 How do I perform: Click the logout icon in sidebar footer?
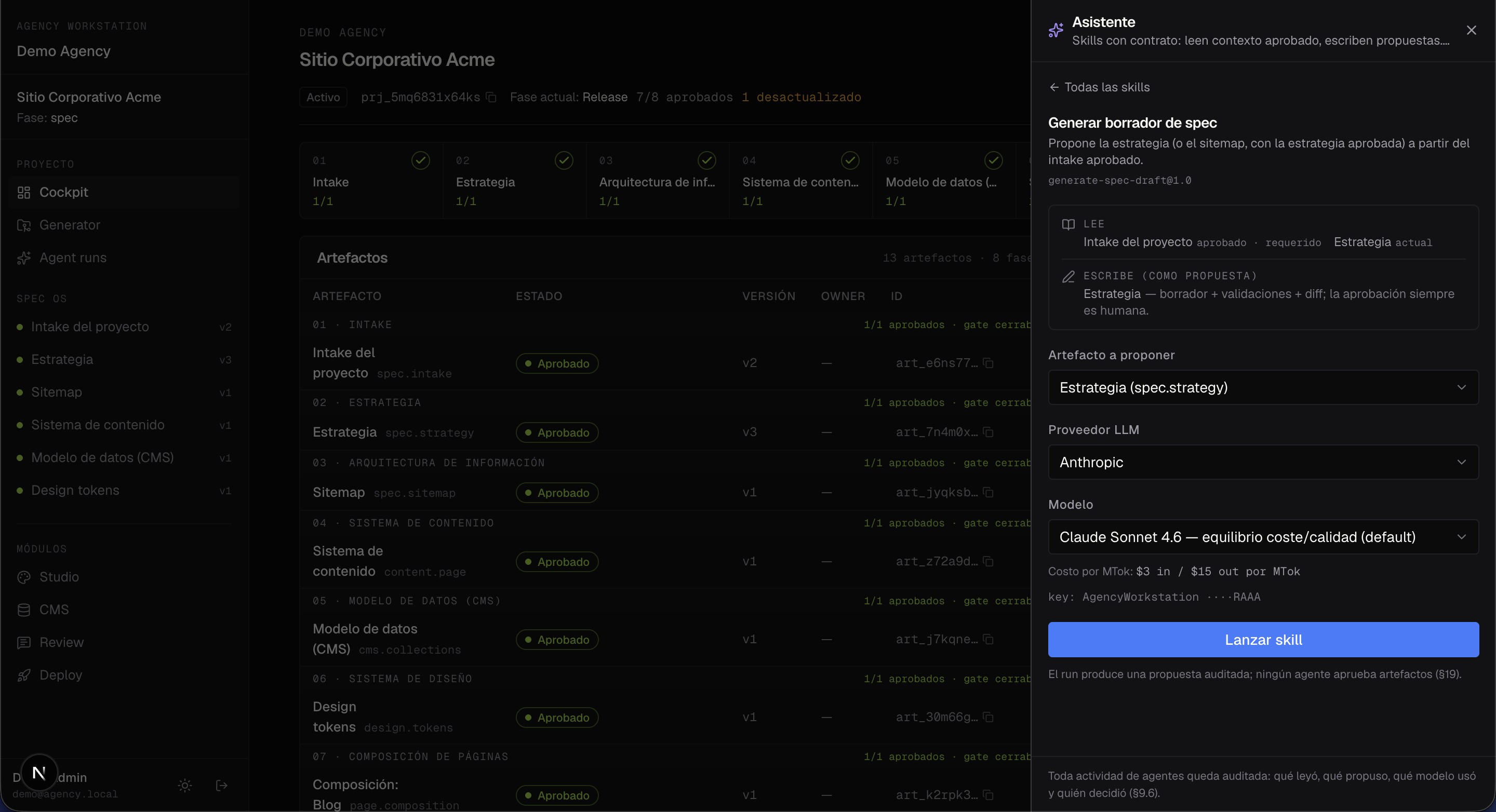click(221, 786)
